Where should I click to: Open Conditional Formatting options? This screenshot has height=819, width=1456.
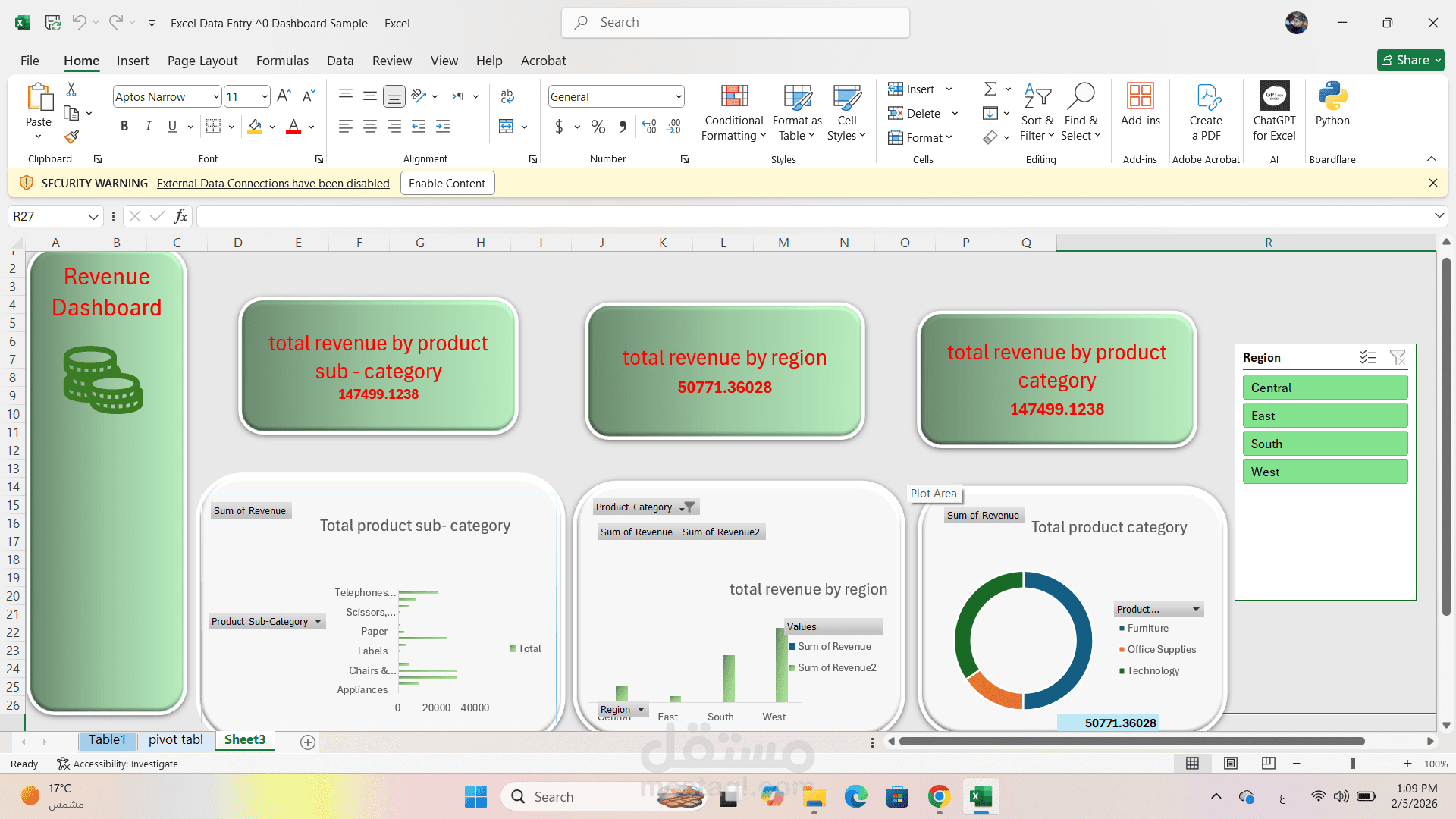[733, 112]
